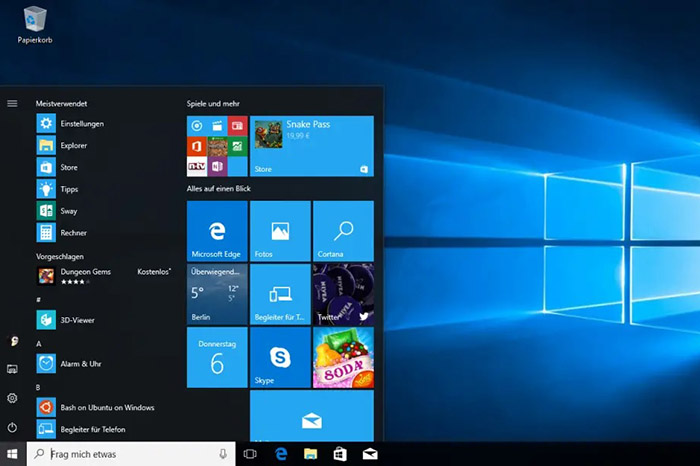Open the Fotos tile
Screen dimensions: 700x466
click(280, 231)
